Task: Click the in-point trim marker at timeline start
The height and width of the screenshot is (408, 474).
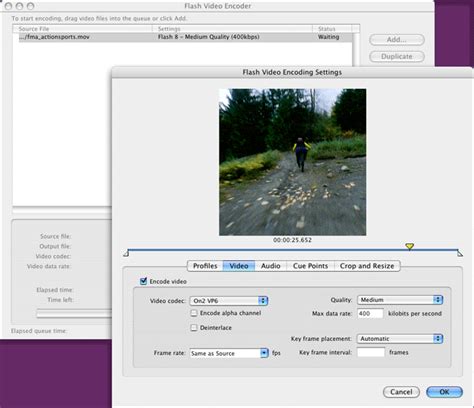Action: (x=126, y=253)
